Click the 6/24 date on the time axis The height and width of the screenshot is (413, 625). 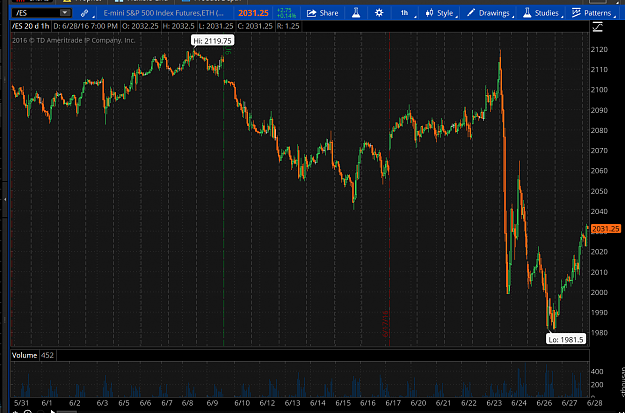(519, 401)
